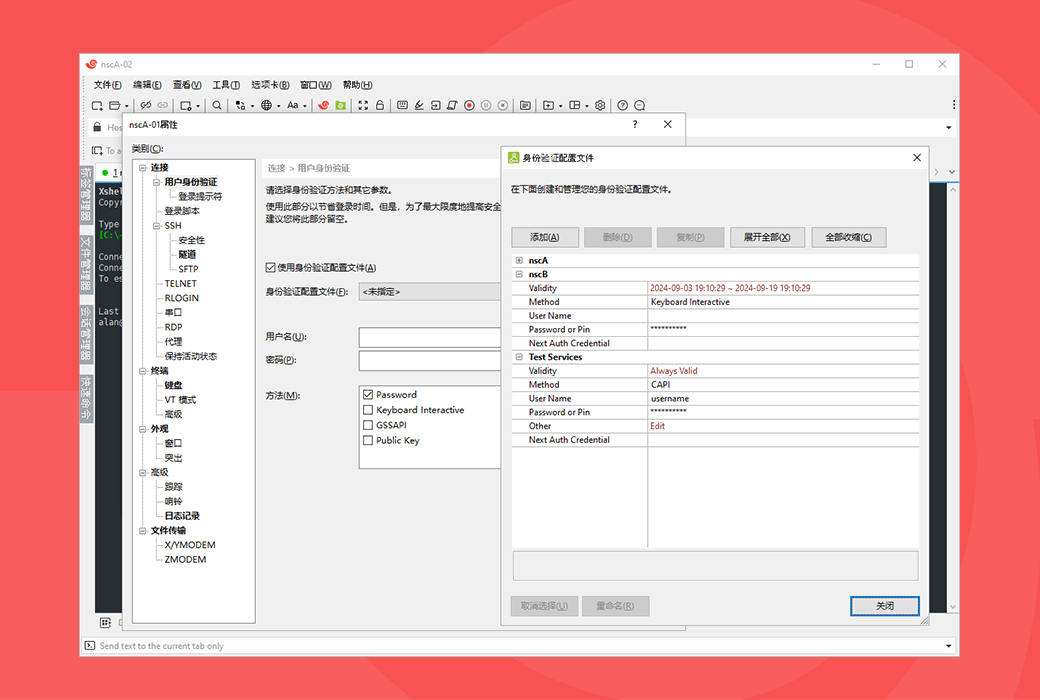Click the 展开全部(X) button

[767, 238]
